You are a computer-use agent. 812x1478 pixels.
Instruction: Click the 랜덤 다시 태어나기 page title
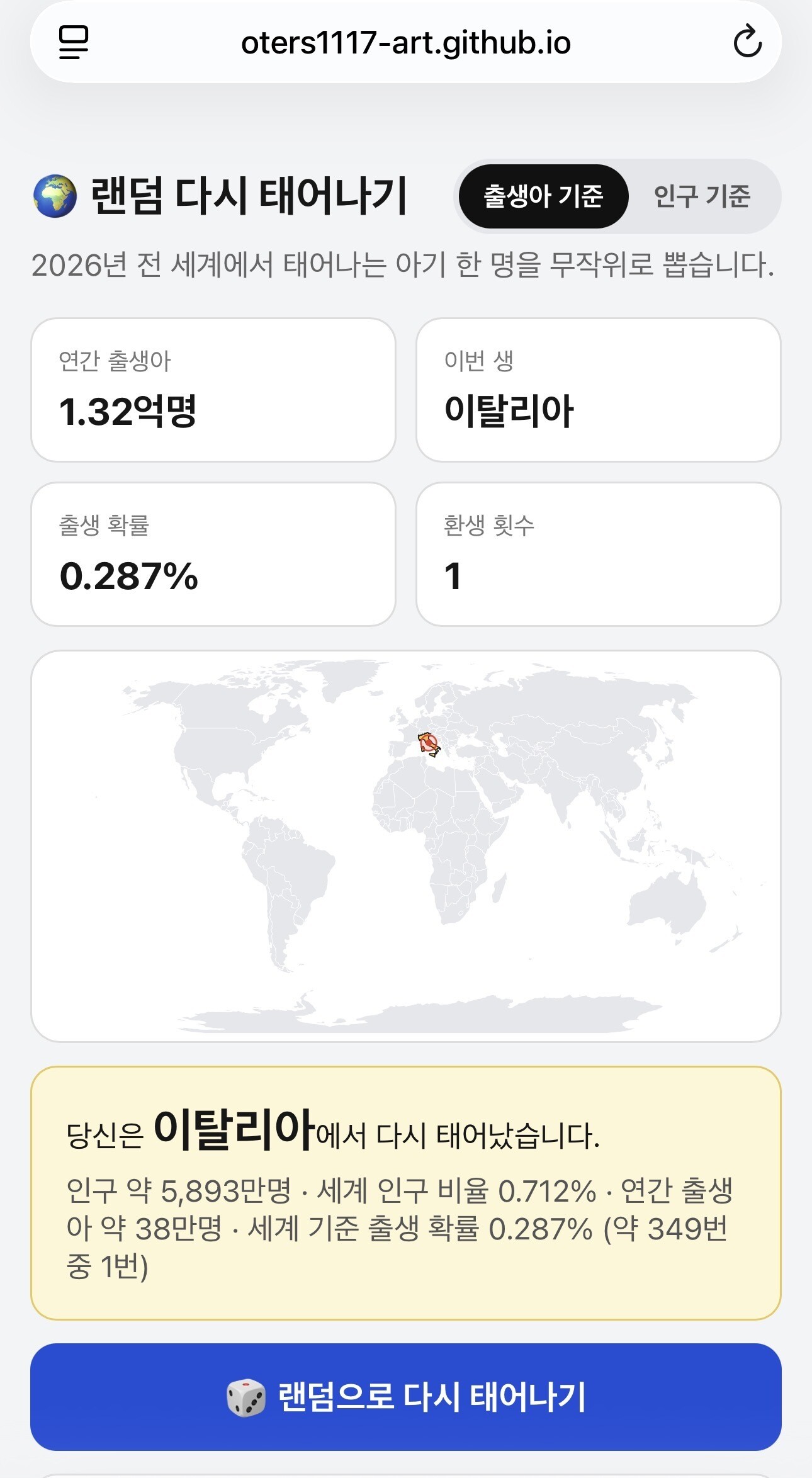tap(249, 196)
